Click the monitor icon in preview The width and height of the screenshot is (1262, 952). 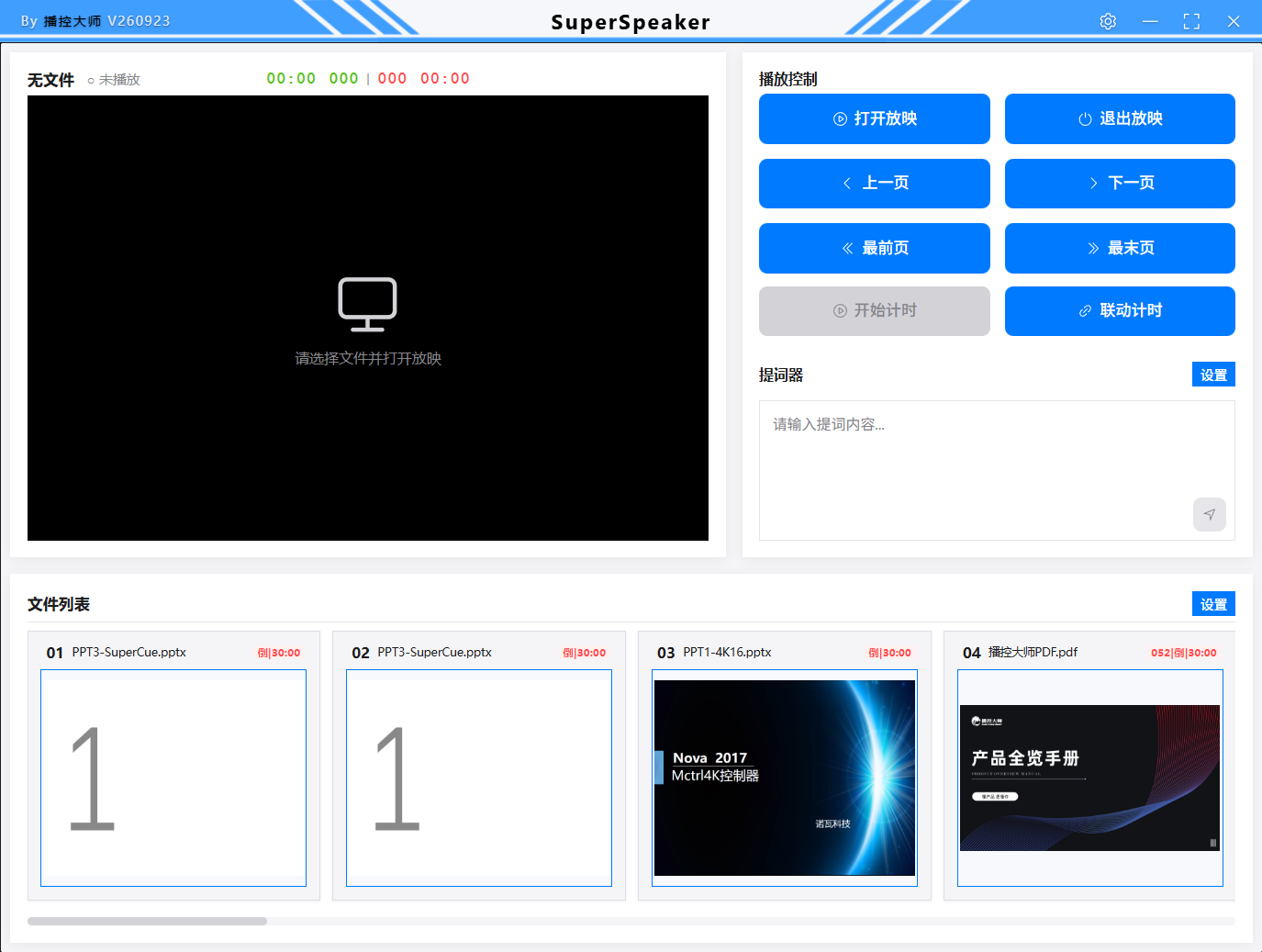[x=367, y=304]
